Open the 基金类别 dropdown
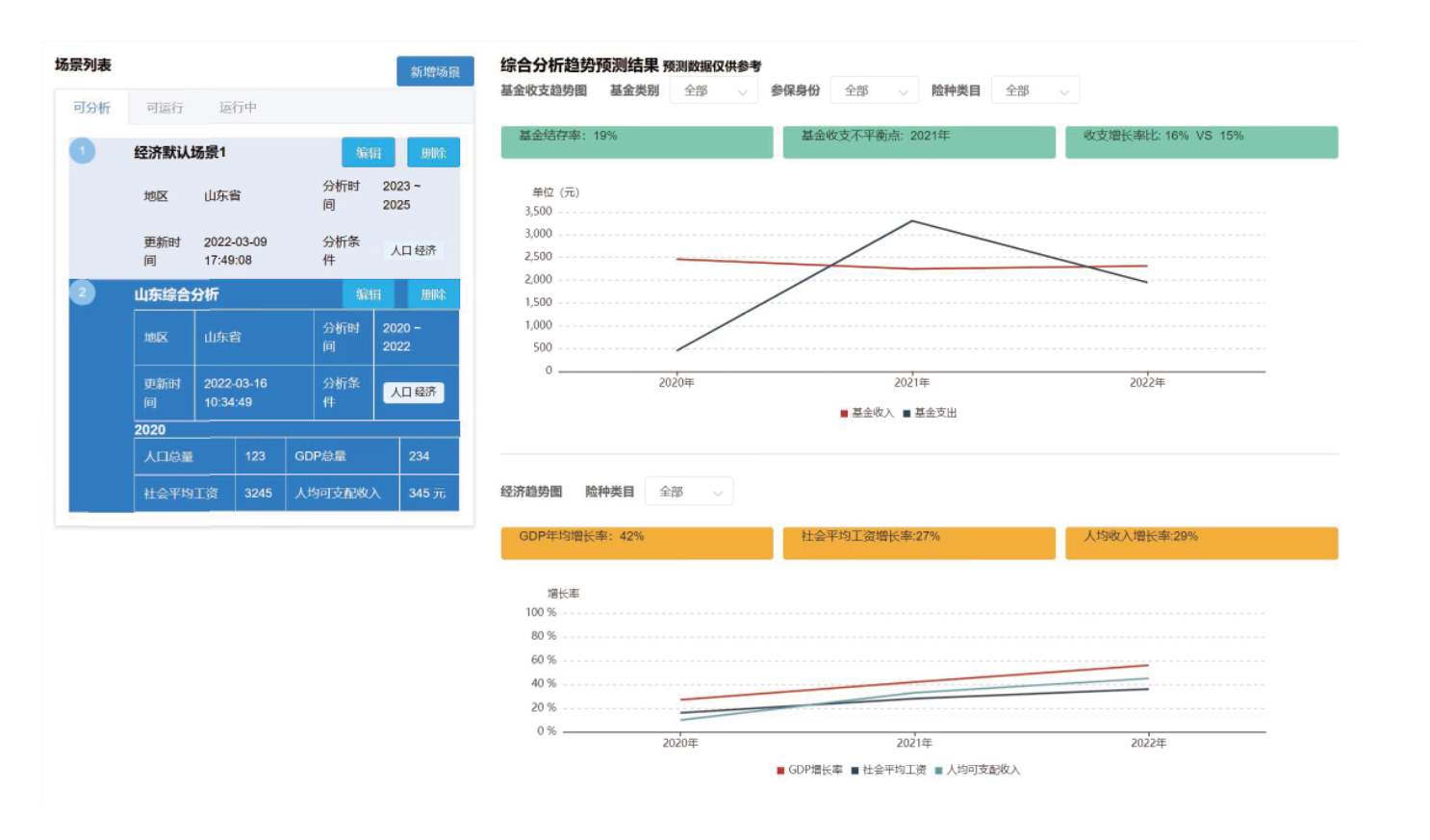Viewport: 1430px width, 840px height. pyautogui.click(x=714, y=89)
